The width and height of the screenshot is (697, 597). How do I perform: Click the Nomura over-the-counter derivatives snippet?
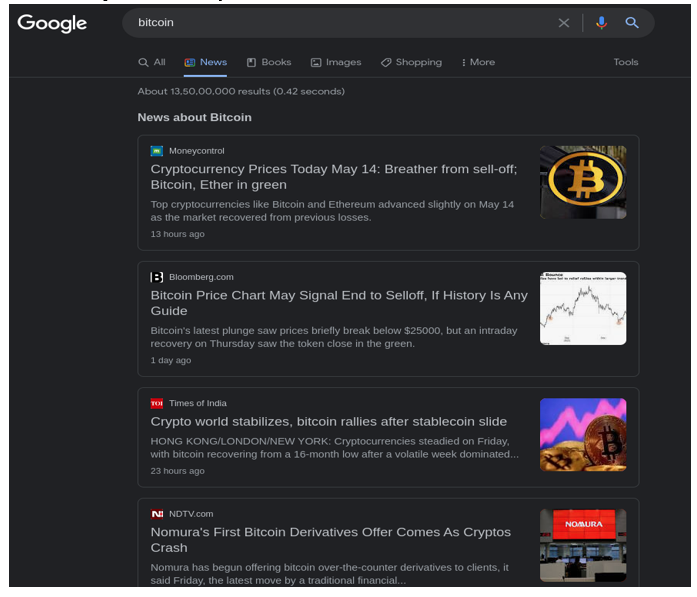point(329,574)
